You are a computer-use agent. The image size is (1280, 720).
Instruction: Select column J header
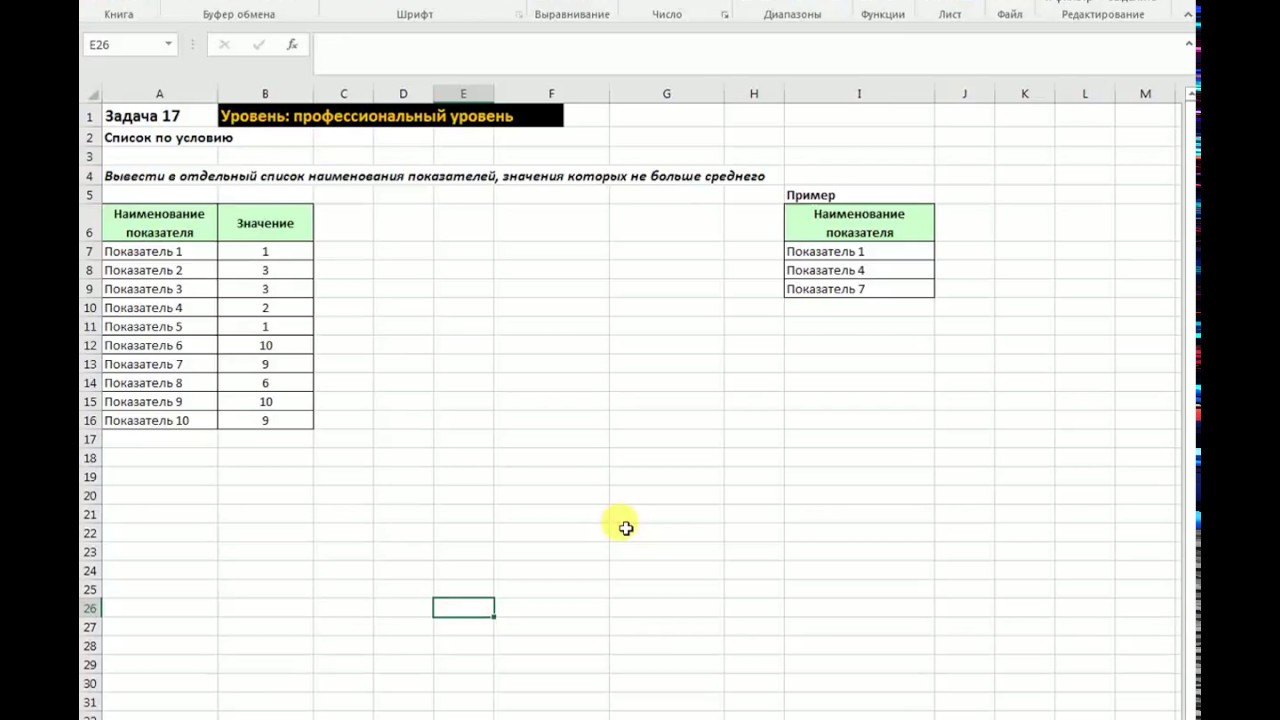point(965,94)
